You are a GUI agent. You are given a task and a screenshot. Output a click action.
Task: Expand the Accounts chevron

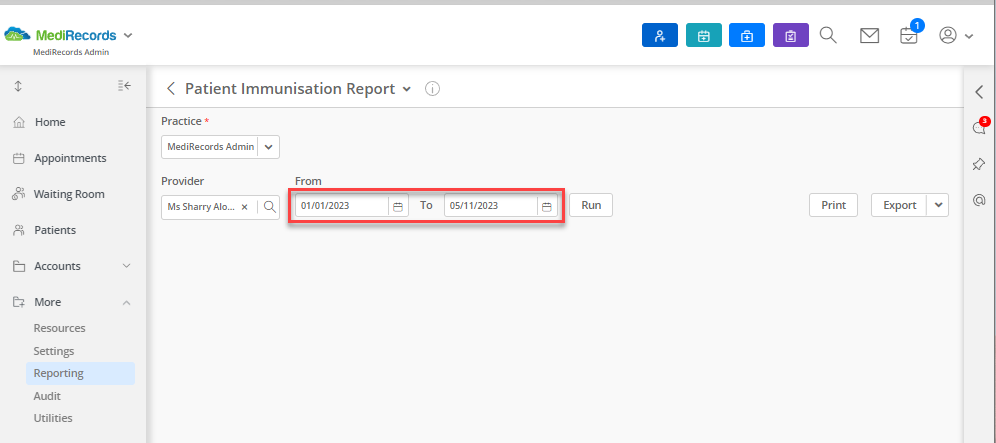click(126, 266)
